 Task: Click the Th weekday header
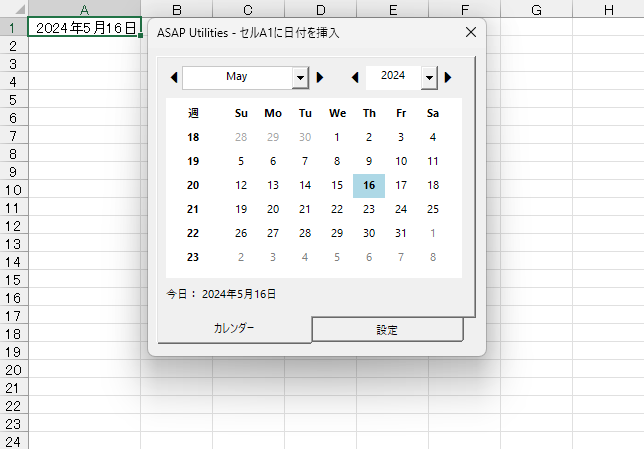(369, 113)
